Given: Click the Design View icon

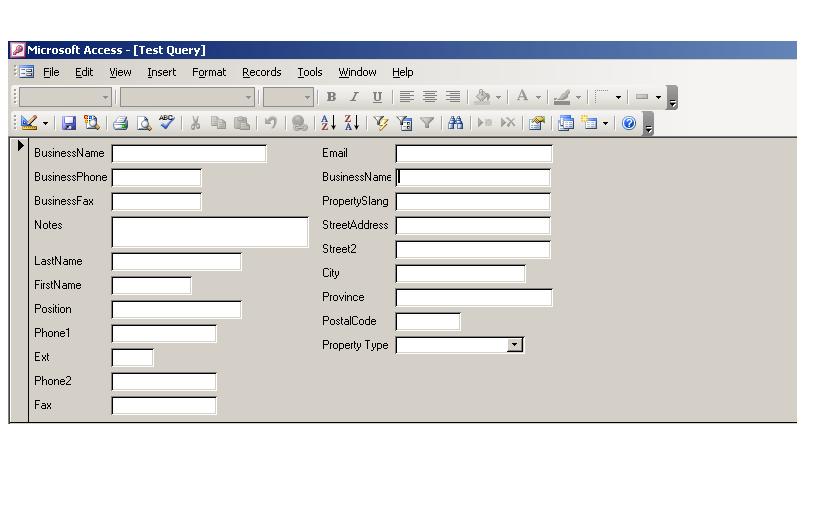Looking at the screenshot, I should coord(28,123).
